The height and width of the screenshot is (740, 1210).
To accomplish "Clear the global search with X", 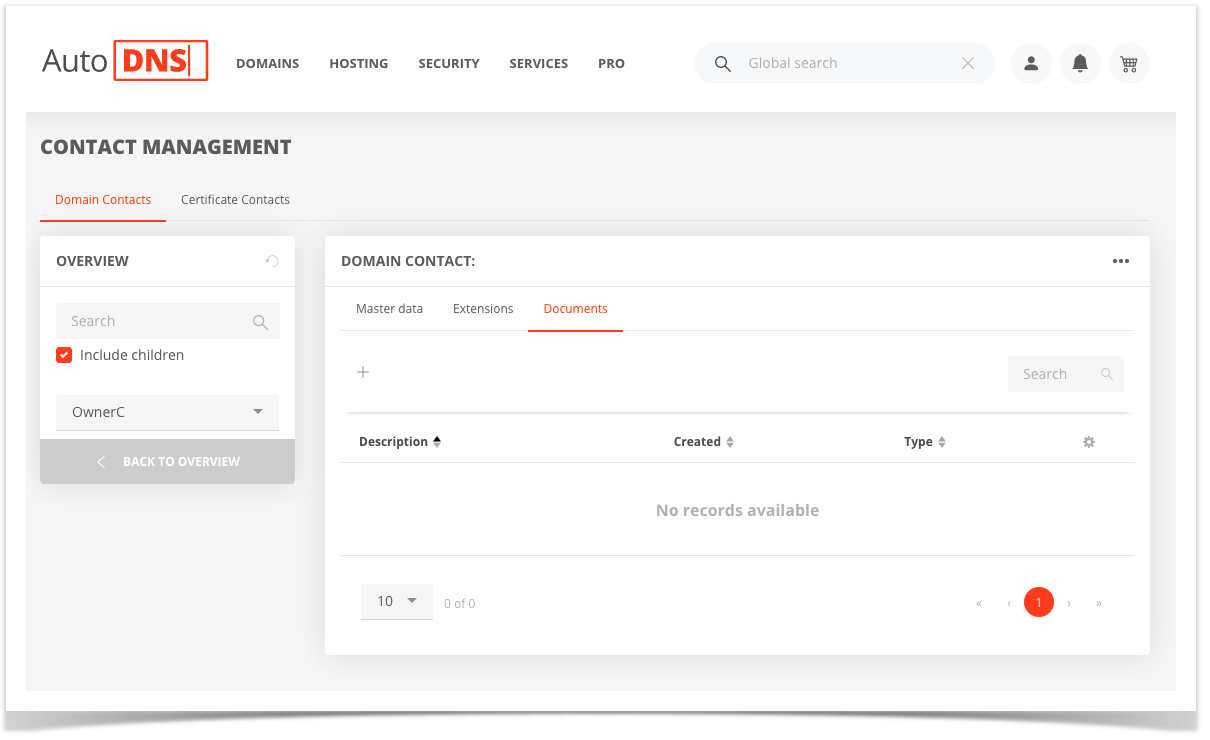I will pos(968,63).
